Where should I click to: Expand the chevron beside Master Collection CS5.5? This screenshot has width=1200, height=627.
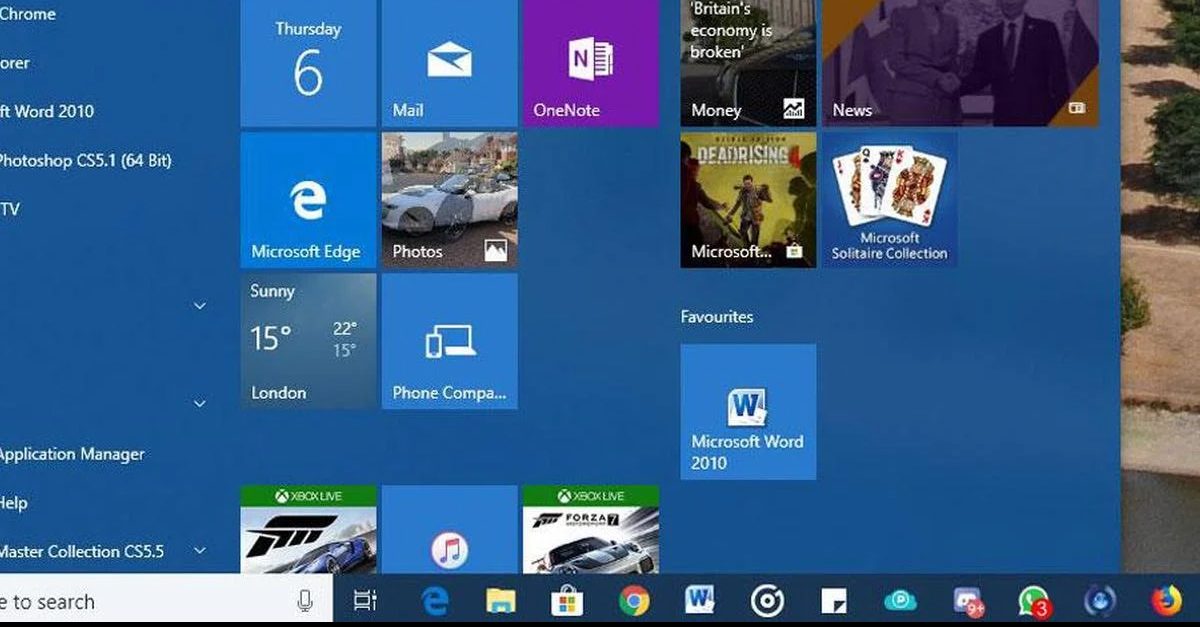(x=199, y=549)
